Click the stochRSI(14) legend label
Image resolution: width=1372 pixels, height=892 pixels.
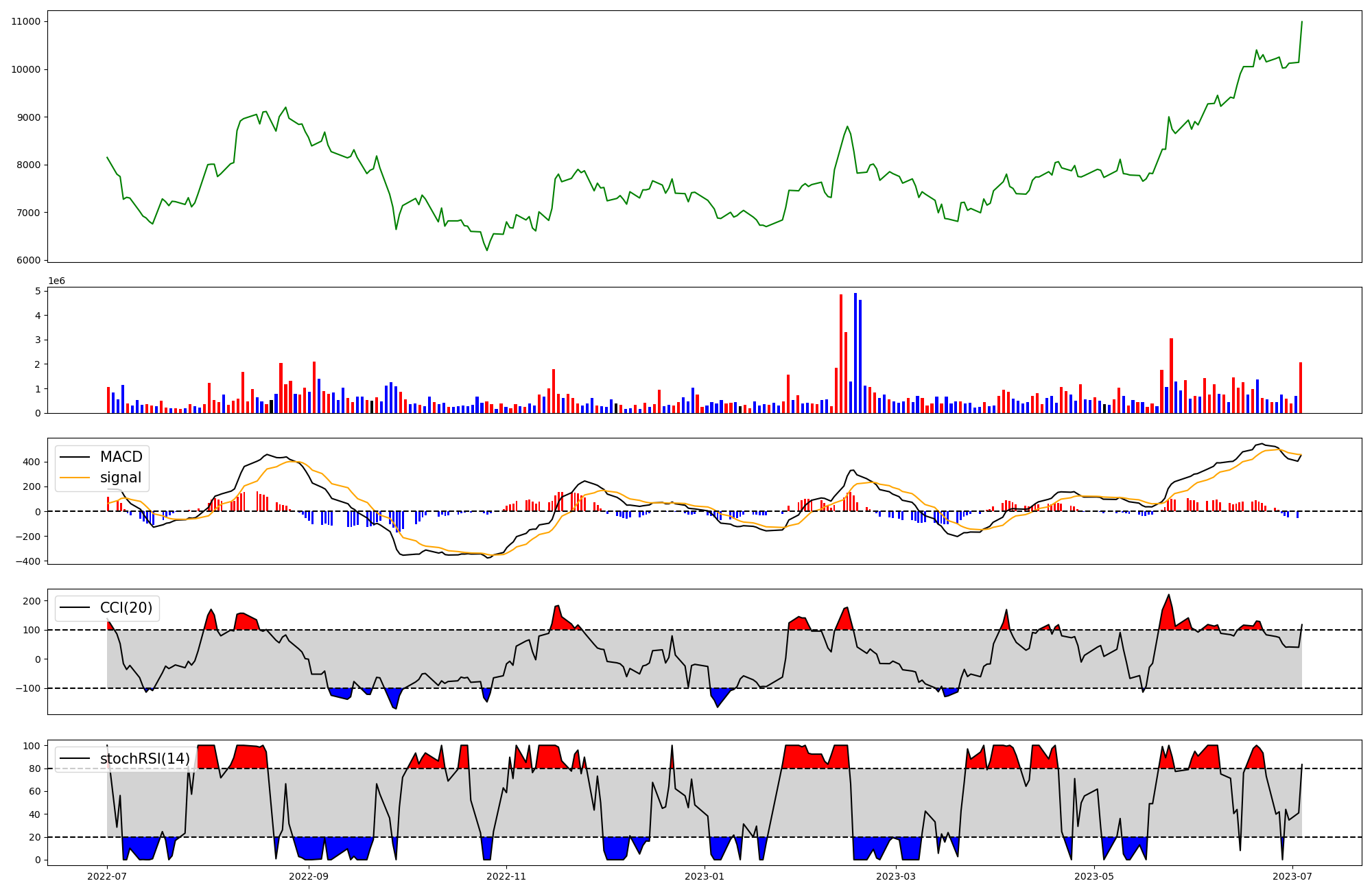click(145, 759)
